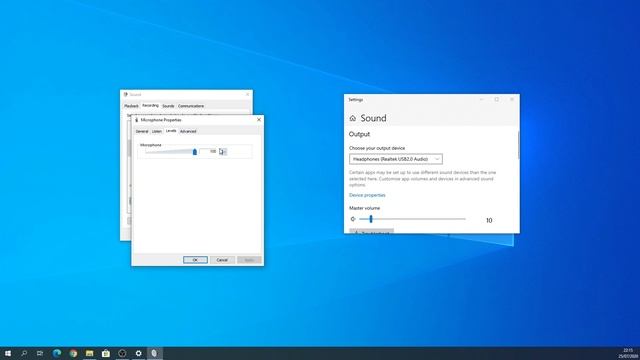640x360 pixels.
Task: Switch to General tab in Microphone Properties
Action: [x=142, y=131]
